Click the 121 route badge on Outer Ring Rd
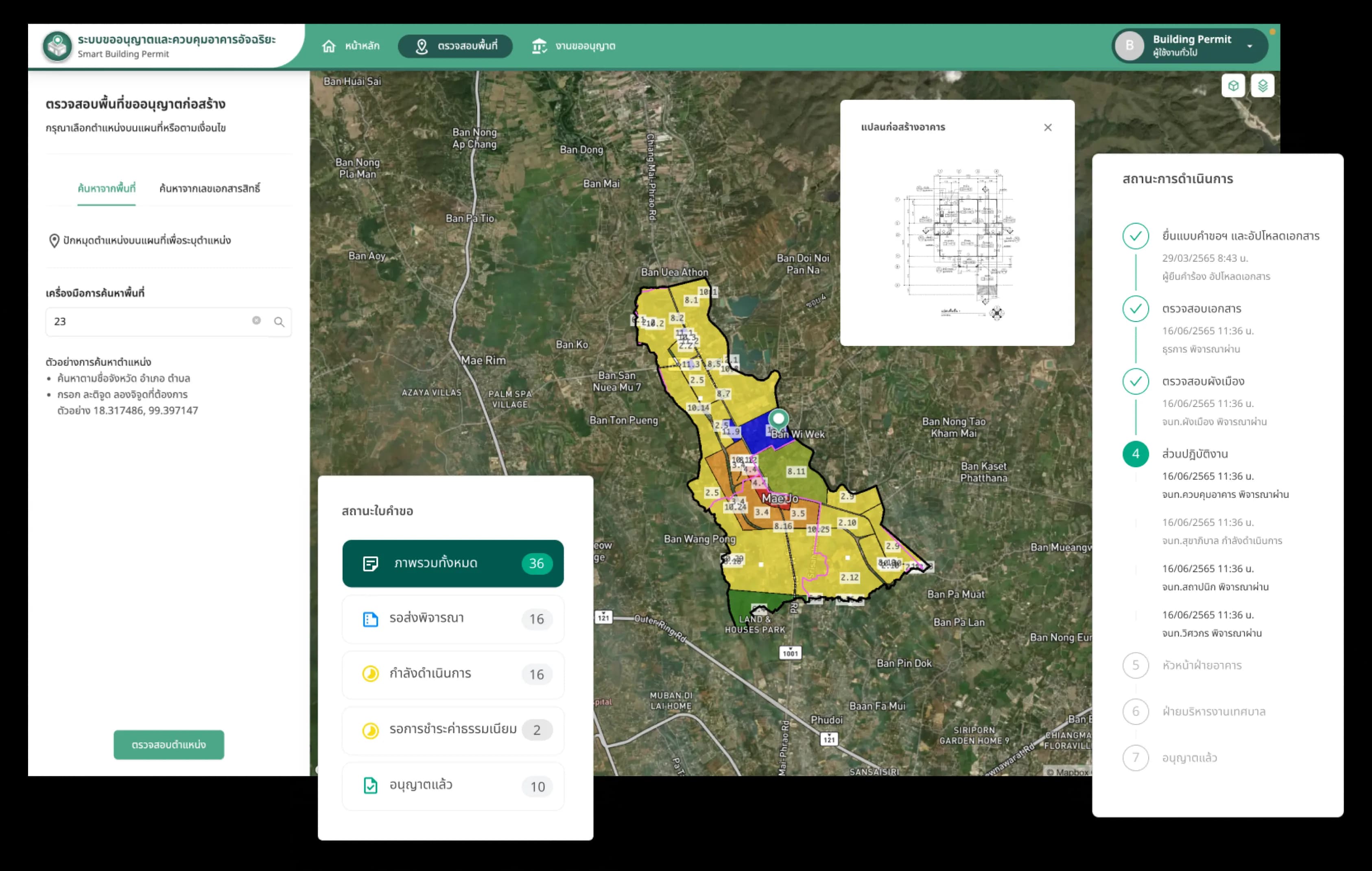Viewport: 1372px width, 871px height. pos(604,617)
